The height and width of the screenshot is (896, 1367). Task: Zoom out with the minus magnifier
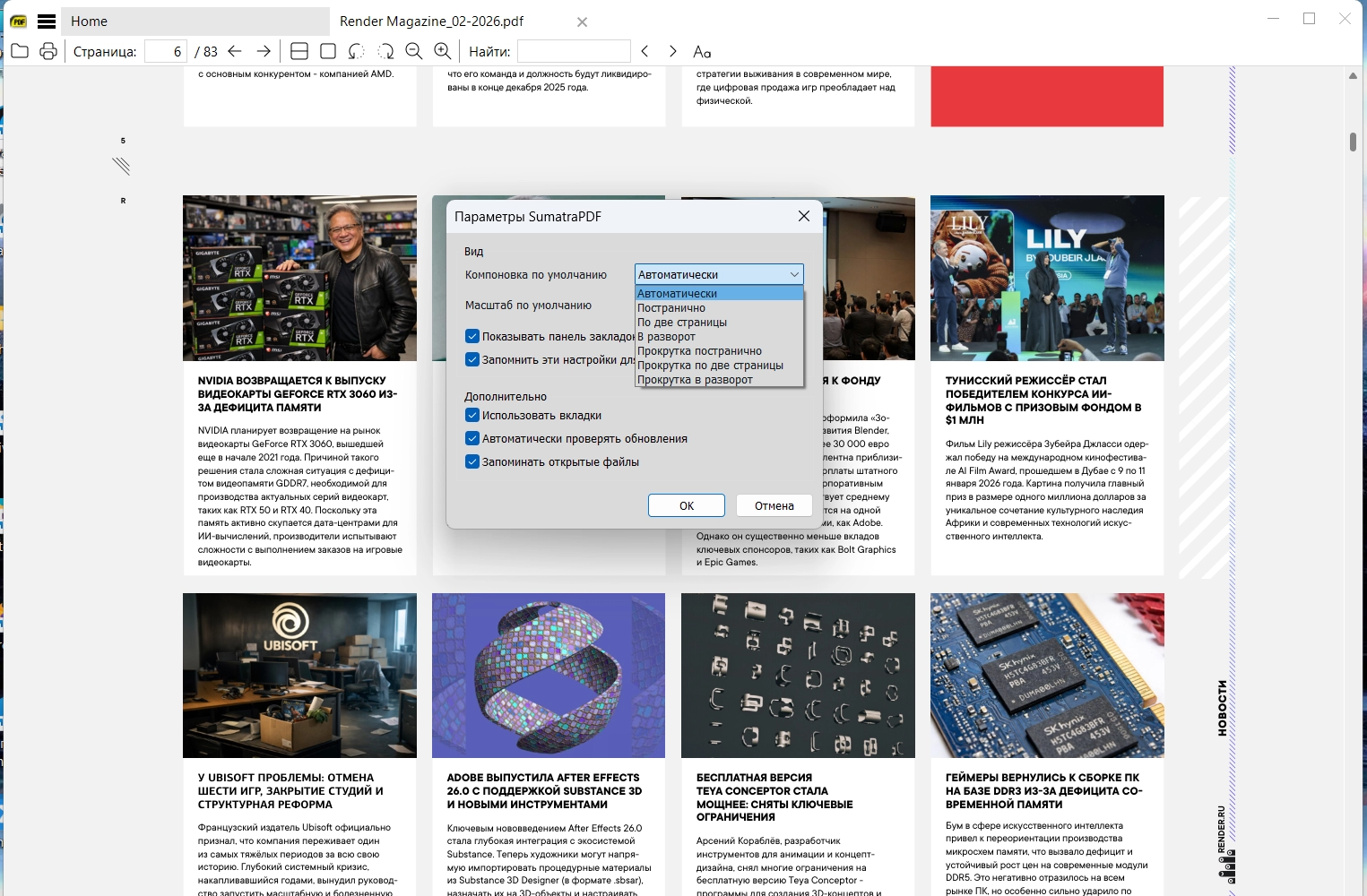coord(413,51)
